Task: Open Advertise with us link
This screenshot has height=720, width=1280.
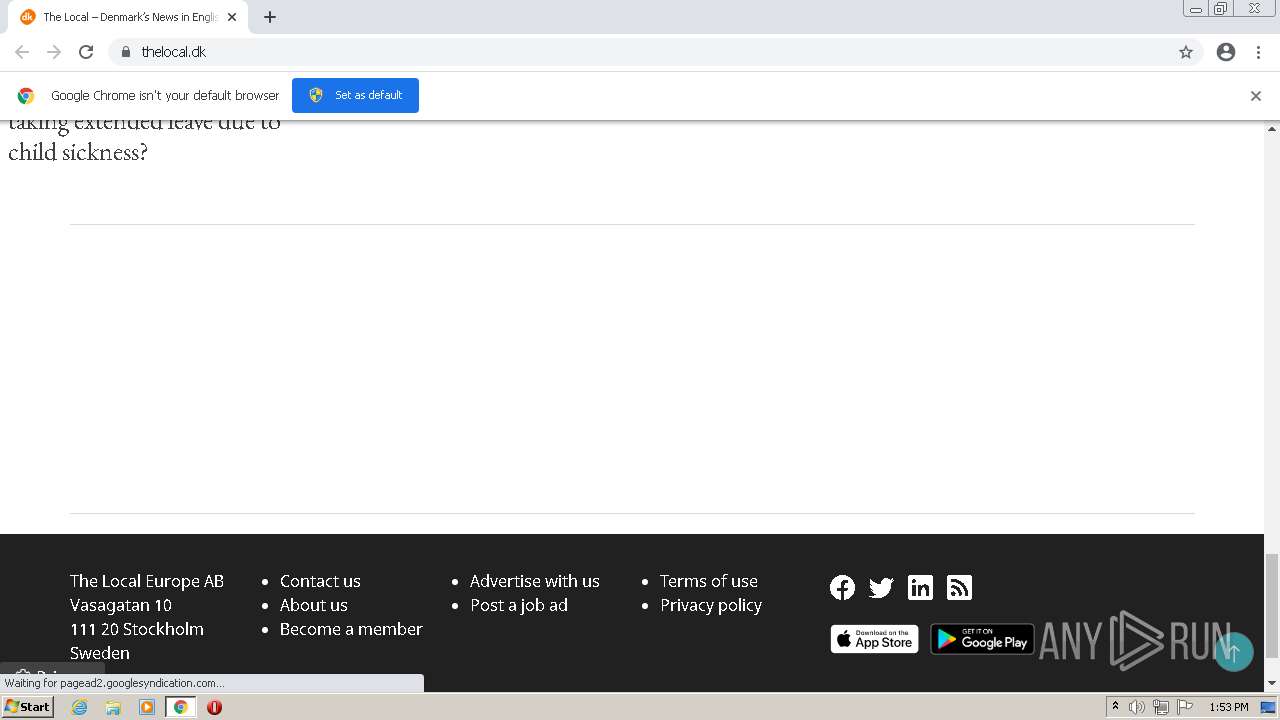Action: pyautogui.click(x=535, y=581)
